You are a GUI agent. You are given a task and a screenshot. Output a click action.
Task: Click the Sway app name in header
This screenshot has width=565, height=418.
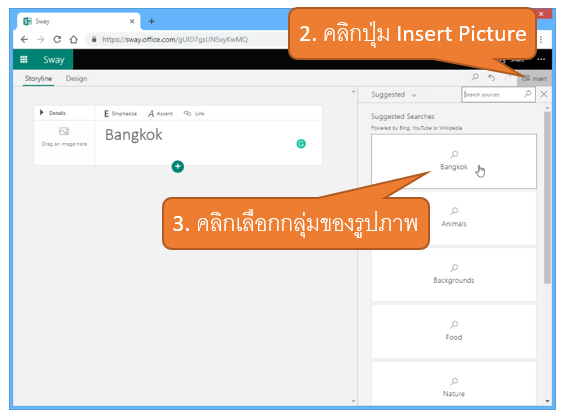[x=54, y=59]
